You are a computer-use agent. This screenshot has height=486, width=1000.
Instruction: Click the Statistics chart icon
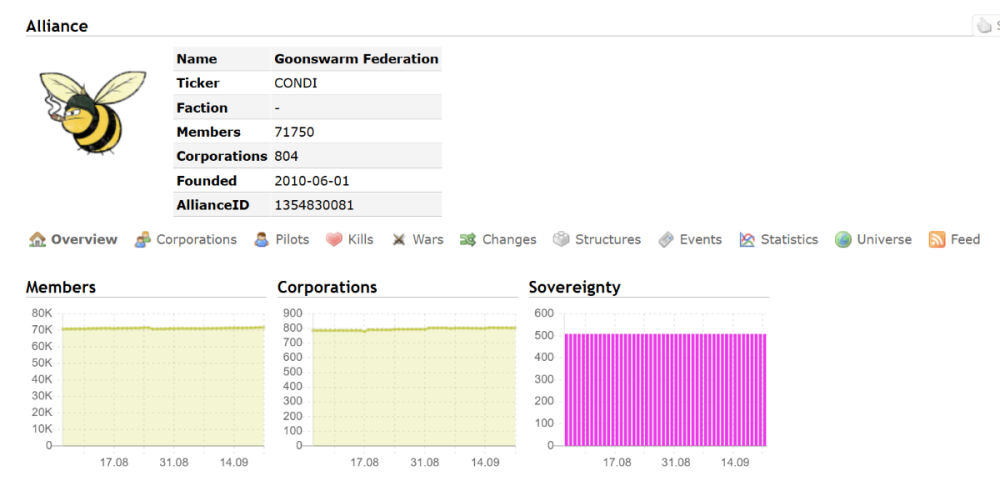(747, 240)
